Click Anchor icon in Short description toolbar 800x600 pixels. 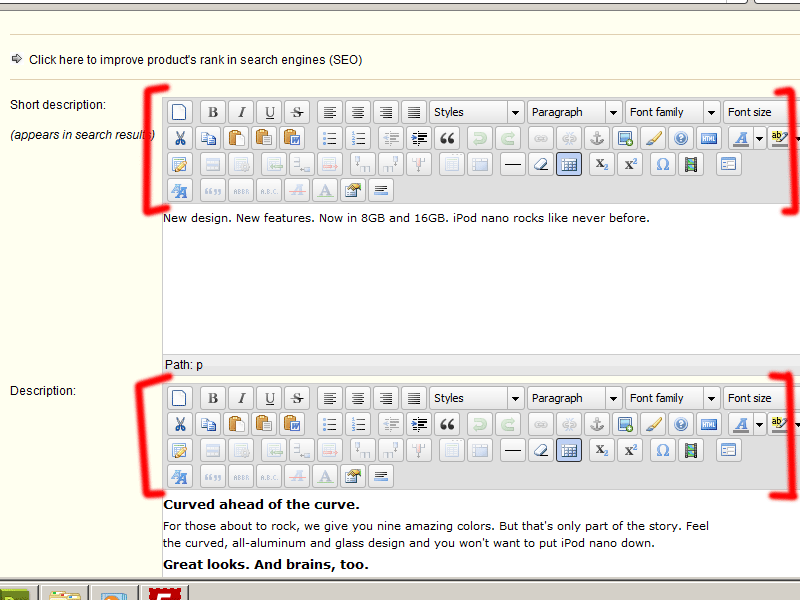(x=597, y=138)
